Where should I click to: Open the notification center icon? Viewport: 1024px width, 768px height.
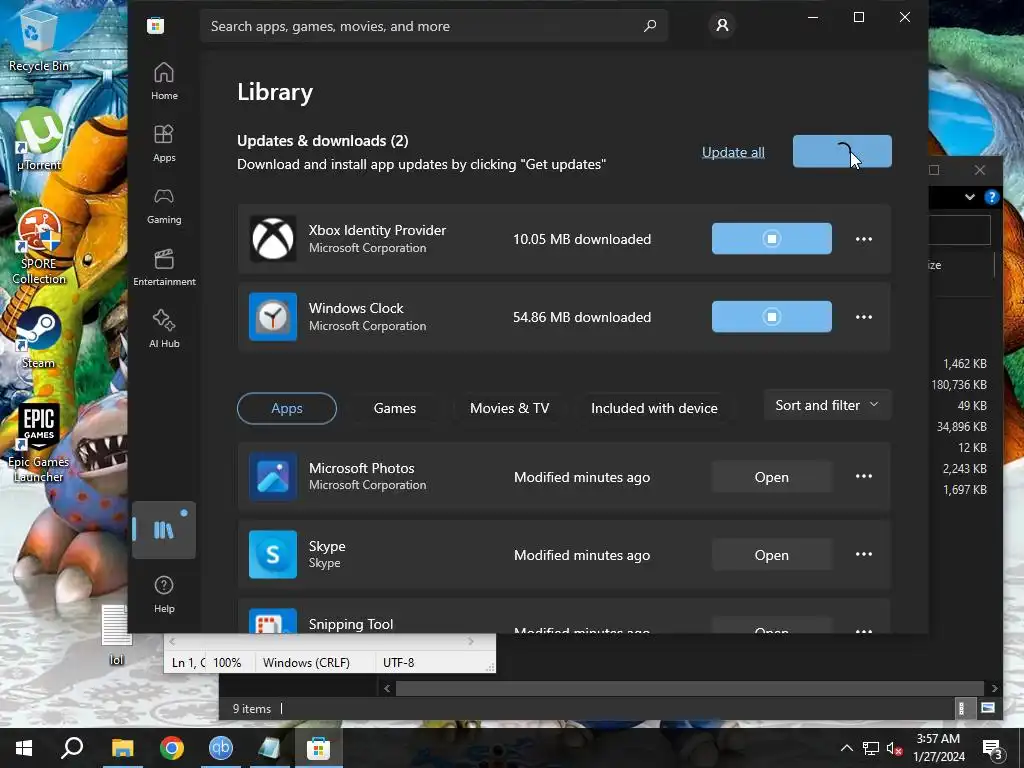click(x=993, y=750)
